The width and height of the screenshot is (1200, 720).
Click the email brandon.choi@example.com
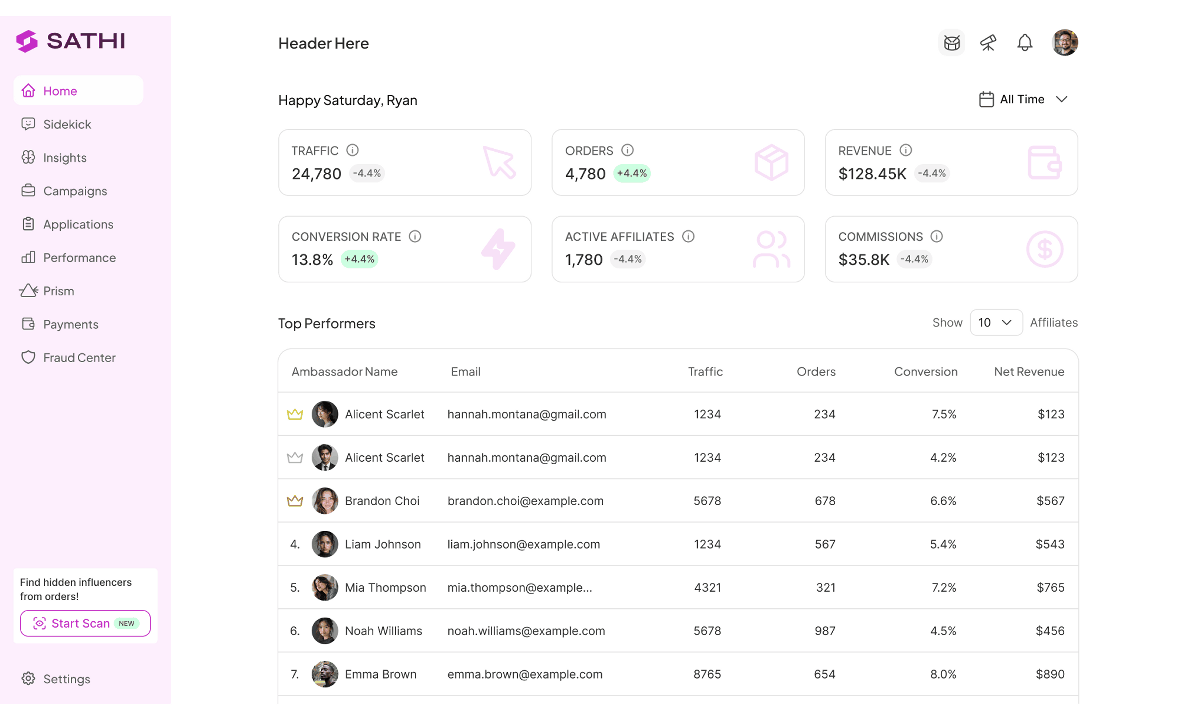coord(525,501)
